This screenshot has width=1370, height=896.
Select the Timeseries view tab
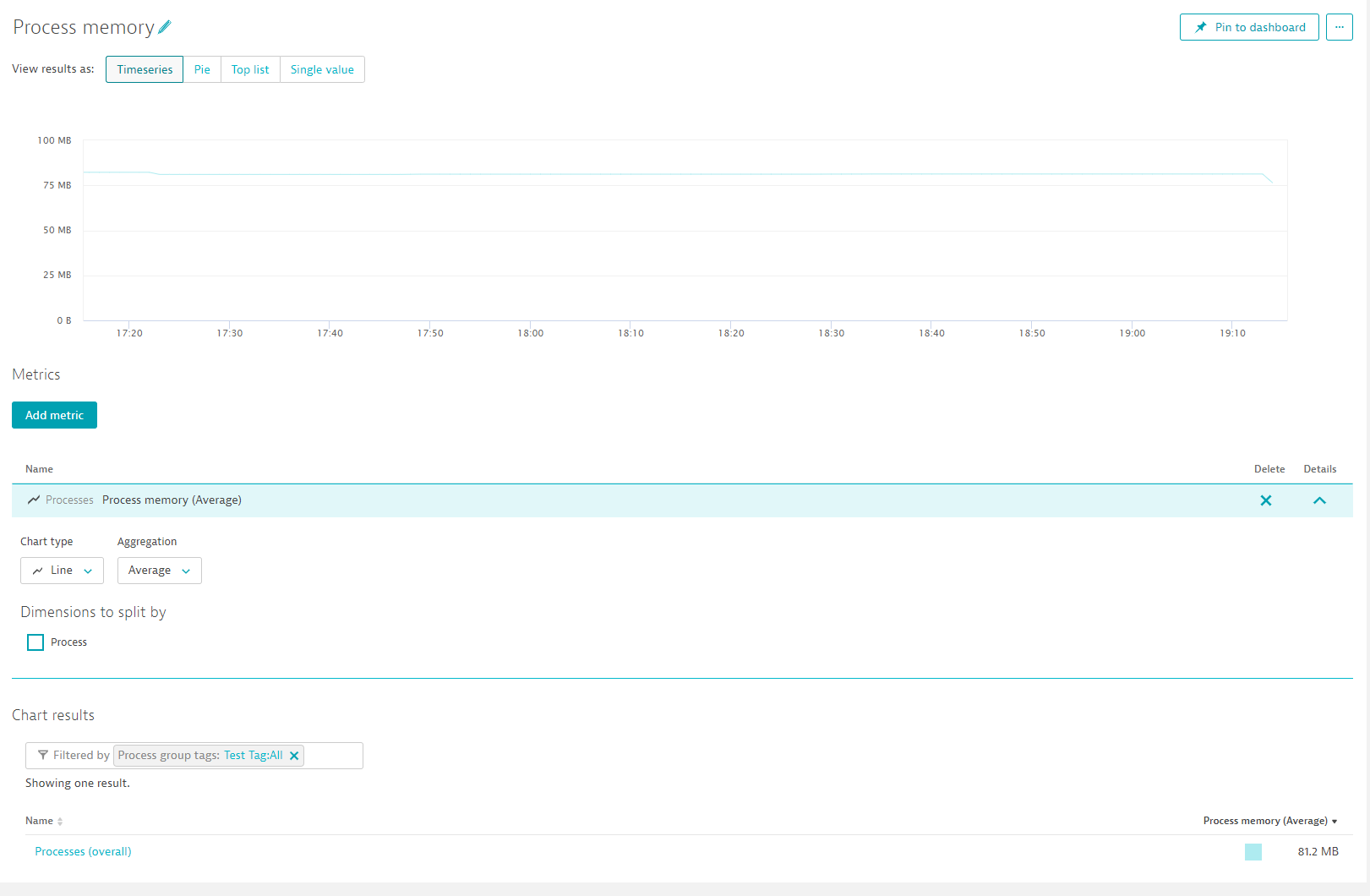click(145, 69)
